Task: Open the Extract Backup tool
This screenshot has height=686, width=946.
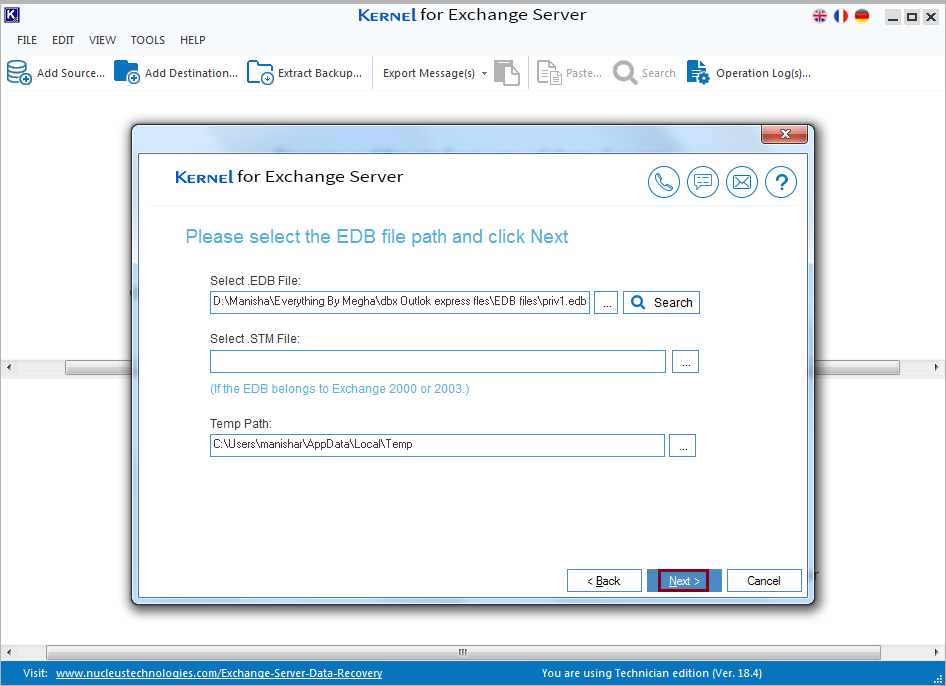Action: [x=305, y=73]
